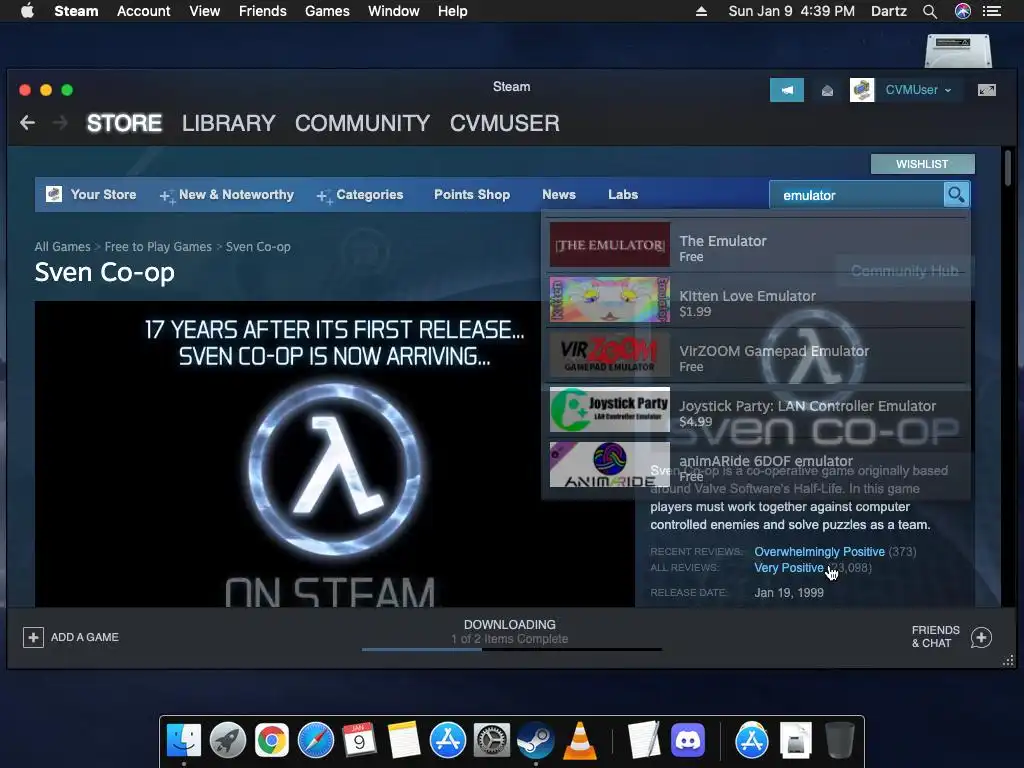Open the Games menu
The image size is (1024, 768).
[327, 11]
